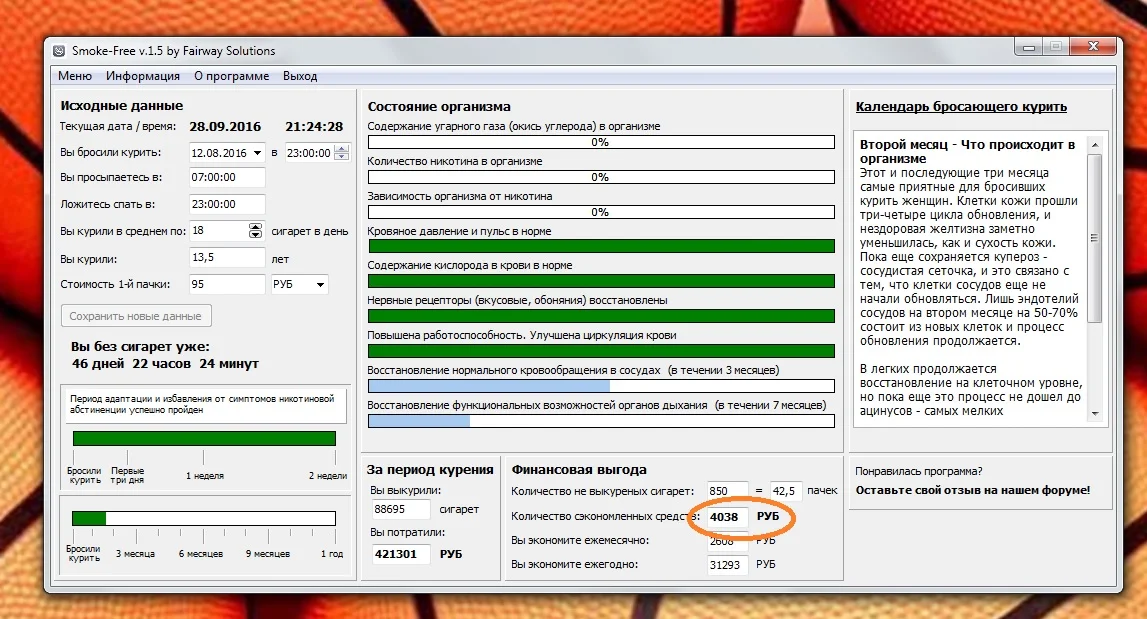Select Выход in the menu bar
Screen dimensions: 1147x619
pyautogui.click(x=301, y=75)
